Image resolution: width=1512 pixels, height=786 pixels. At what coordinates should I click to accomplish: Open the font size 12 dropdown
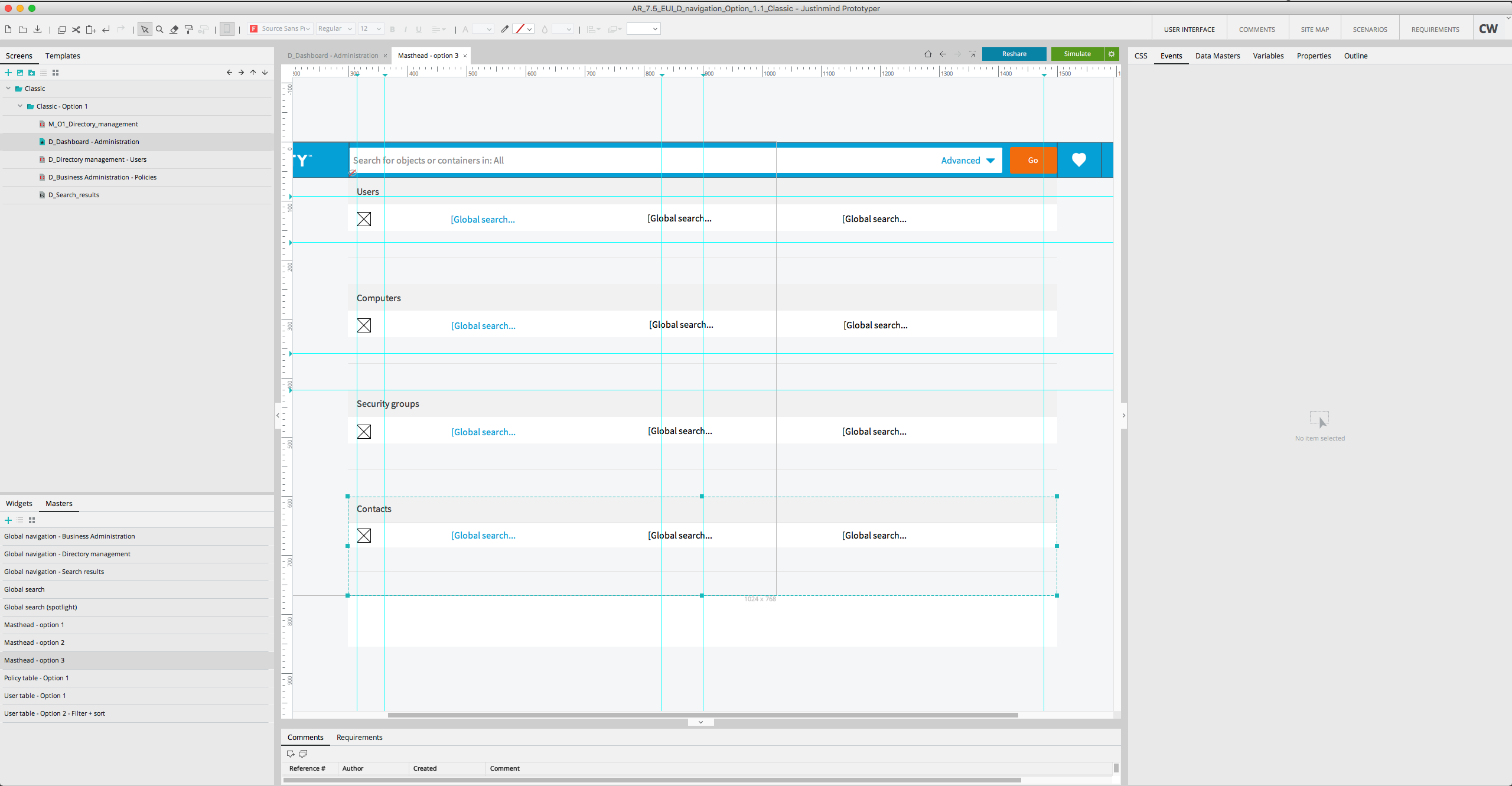pyautogui.click(x=371, y=28)
